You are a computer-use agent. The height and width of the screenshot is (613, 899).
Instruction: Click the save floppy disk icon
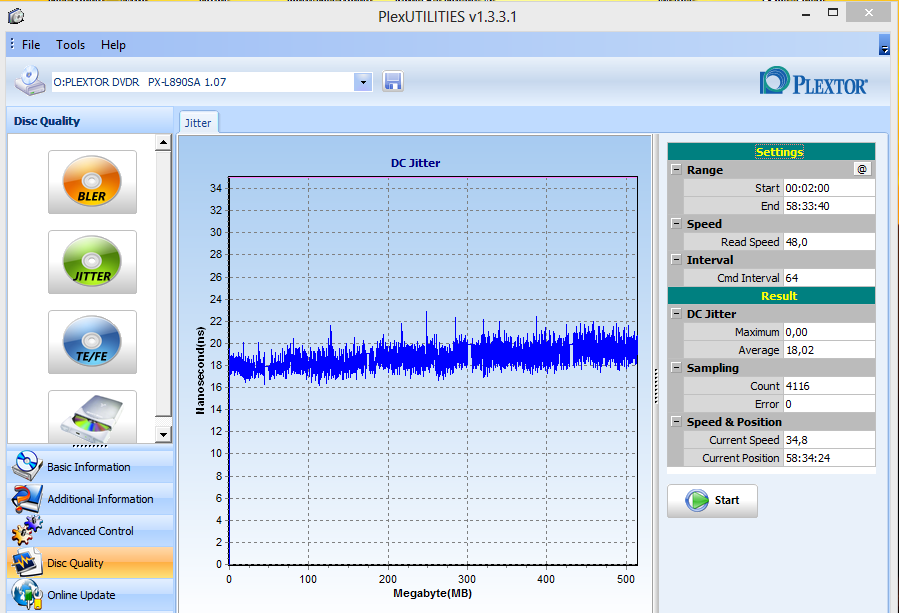pos(393,81)
